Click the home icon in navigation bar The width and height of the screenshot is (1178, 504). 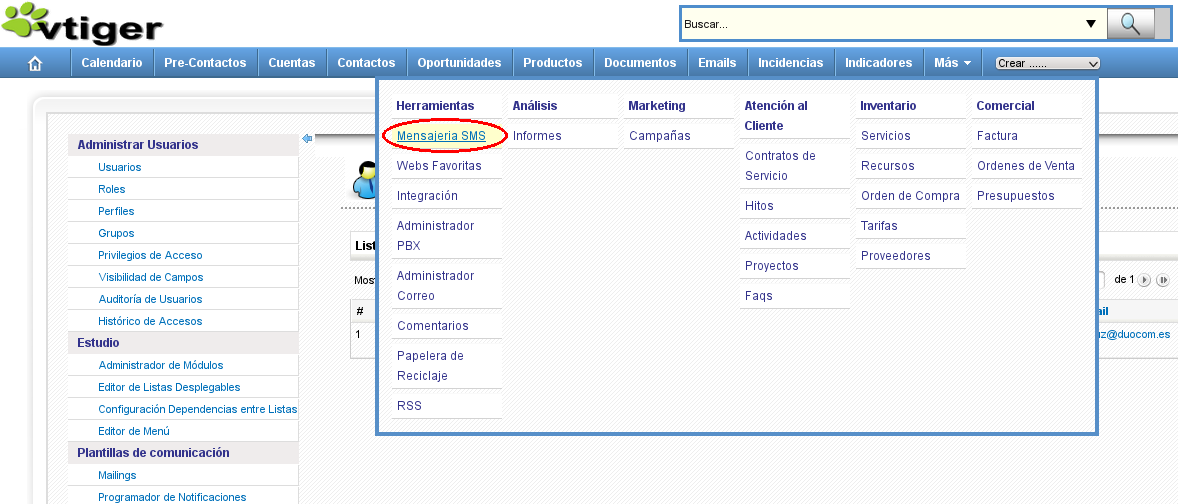pos(35,63)
